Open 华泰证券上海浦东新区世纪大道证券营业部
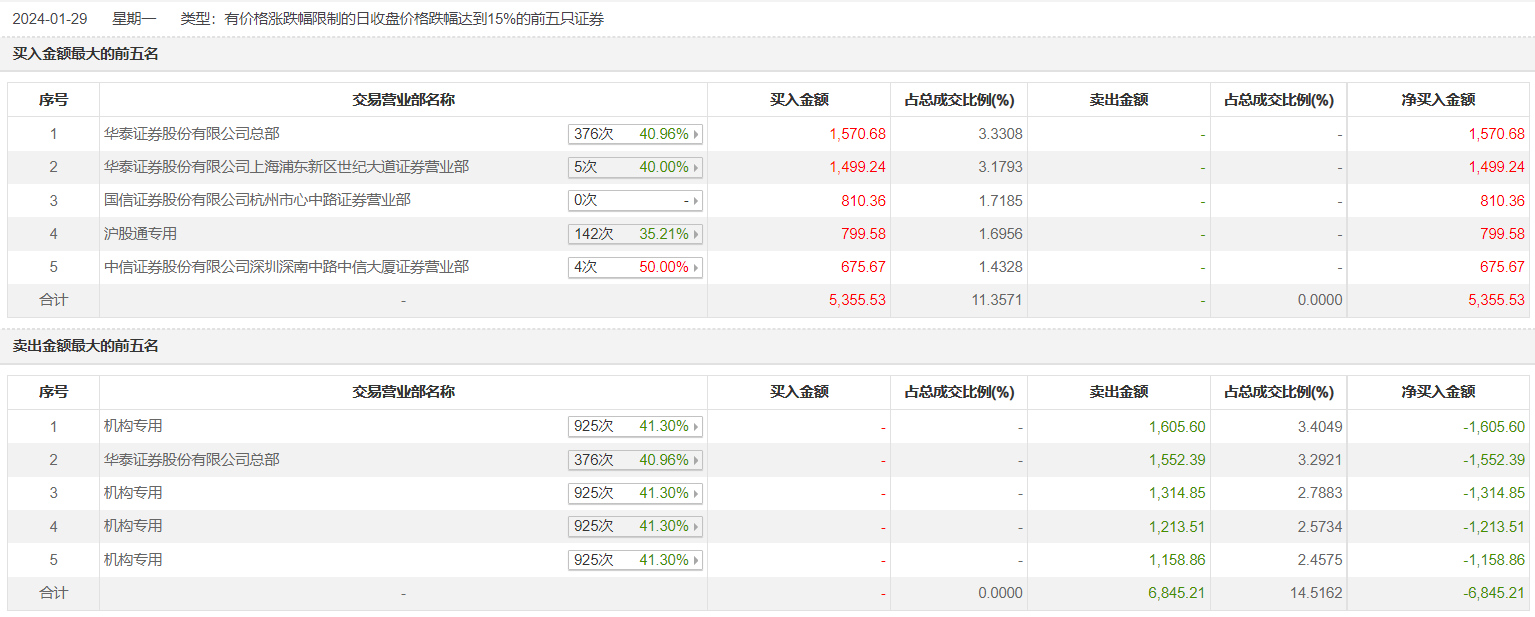The width and height of the screenshot is (1535, 617). click(x=286, y=166)
